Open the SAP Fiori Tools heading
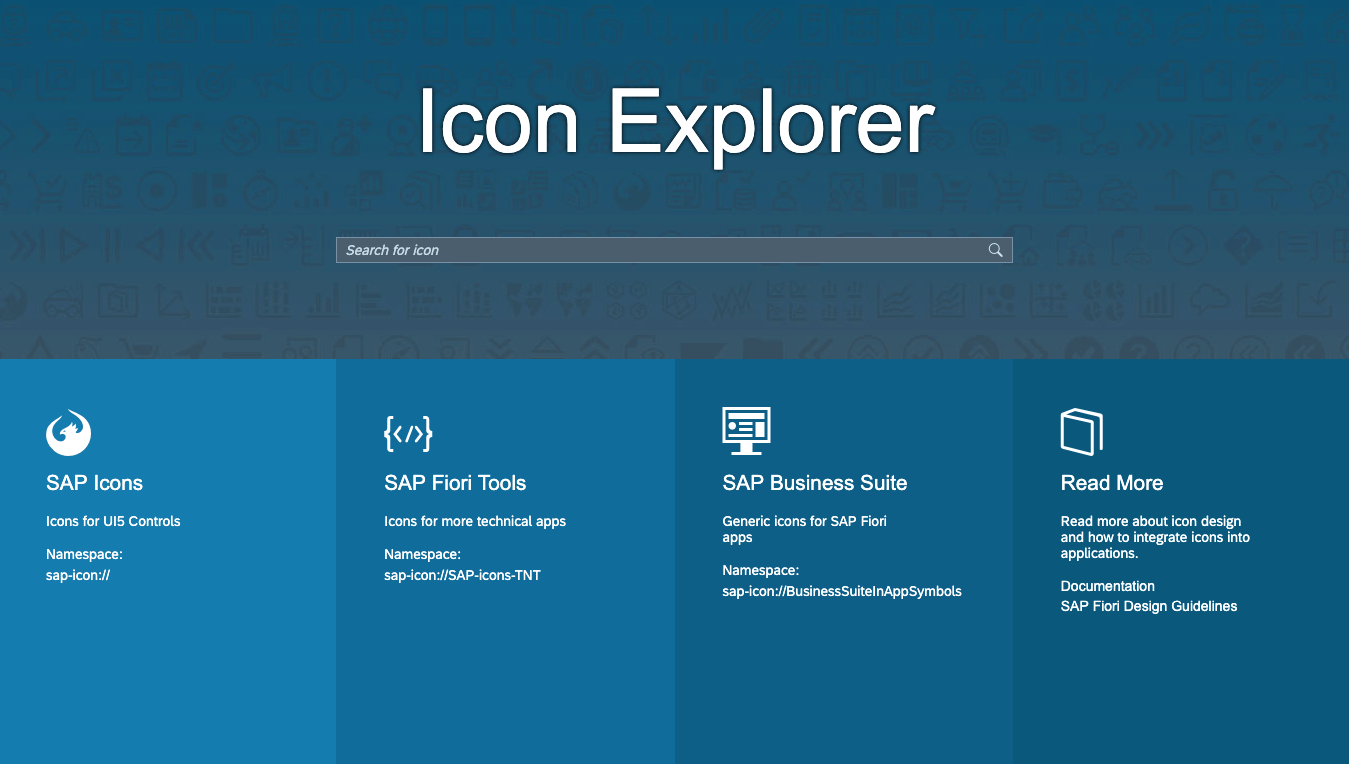Viewport: 1349px width, 764px height. coord(455,483)
